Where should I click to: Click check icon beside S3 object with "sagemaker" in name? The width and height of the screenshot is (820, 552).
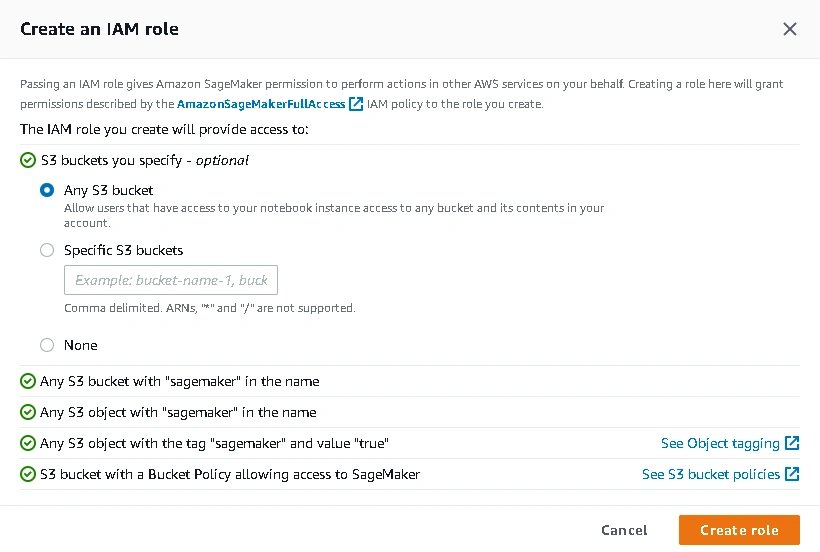[x=28, y=412]
